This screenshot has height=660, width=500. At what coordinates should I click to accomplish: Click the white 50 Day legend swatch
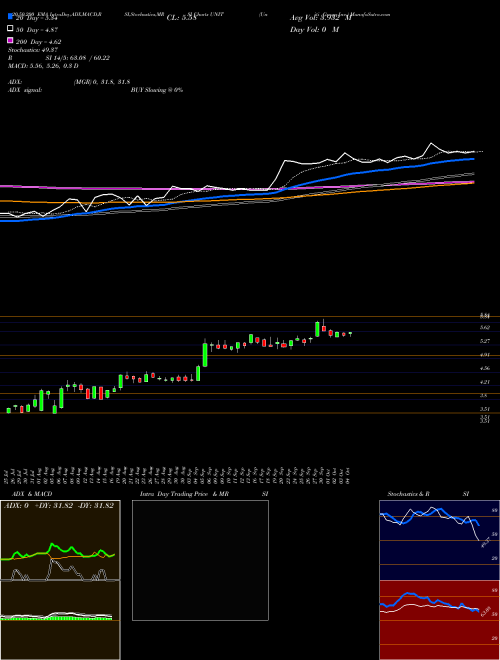click(x=11, y=29)
